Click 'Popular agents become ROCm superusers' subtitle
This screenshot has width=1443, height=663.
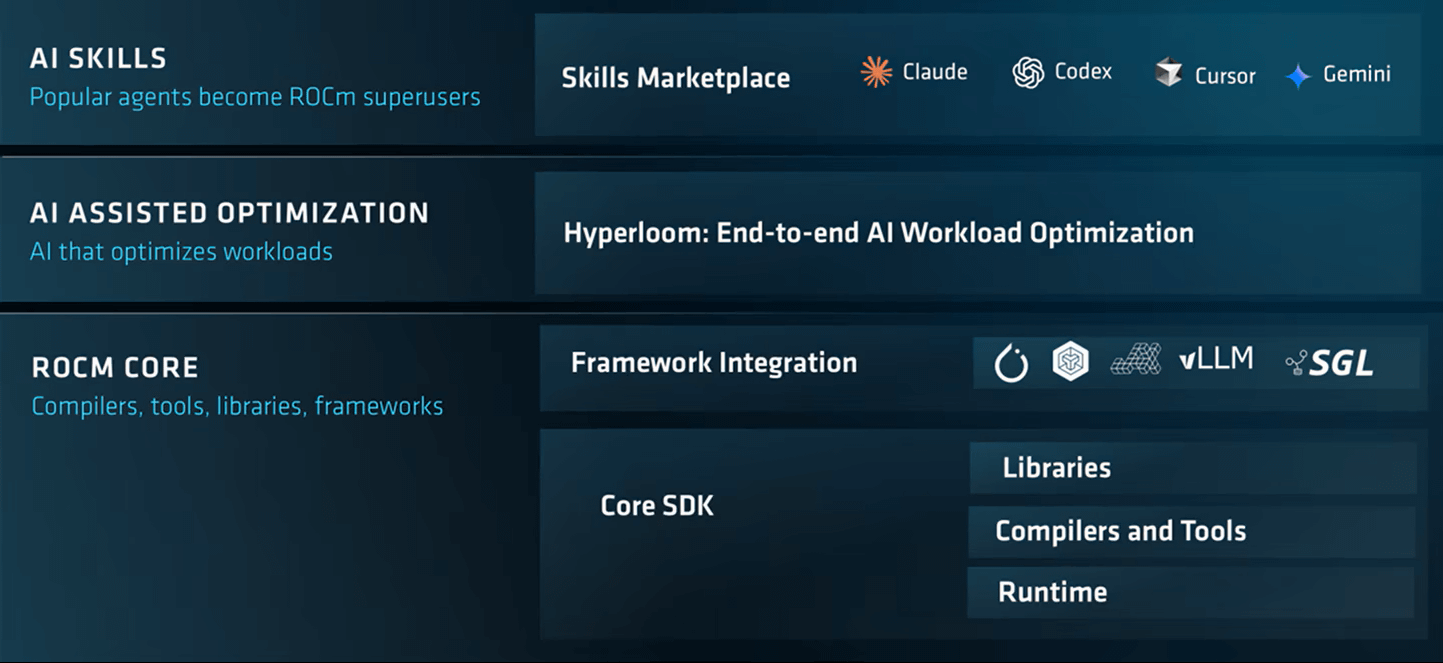coord(255,97)
